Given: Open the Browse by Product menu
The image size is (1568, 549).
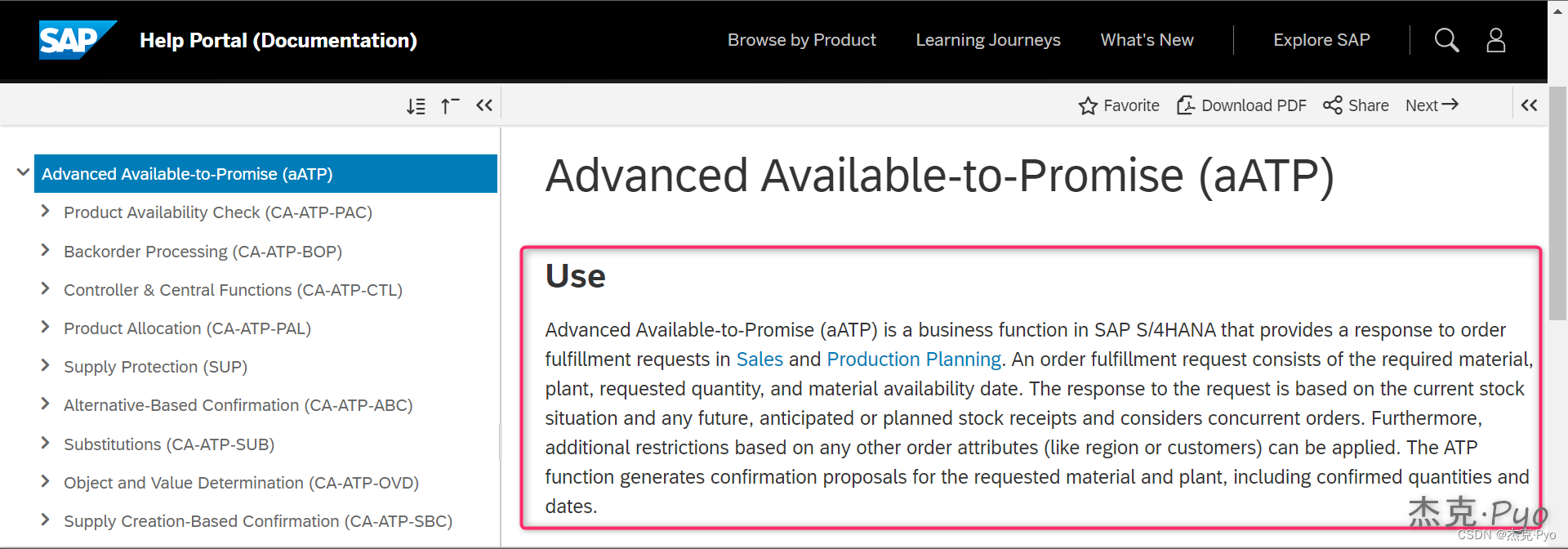Looking at the screenshot, I should pyautogui.click(x=801, y=39).
